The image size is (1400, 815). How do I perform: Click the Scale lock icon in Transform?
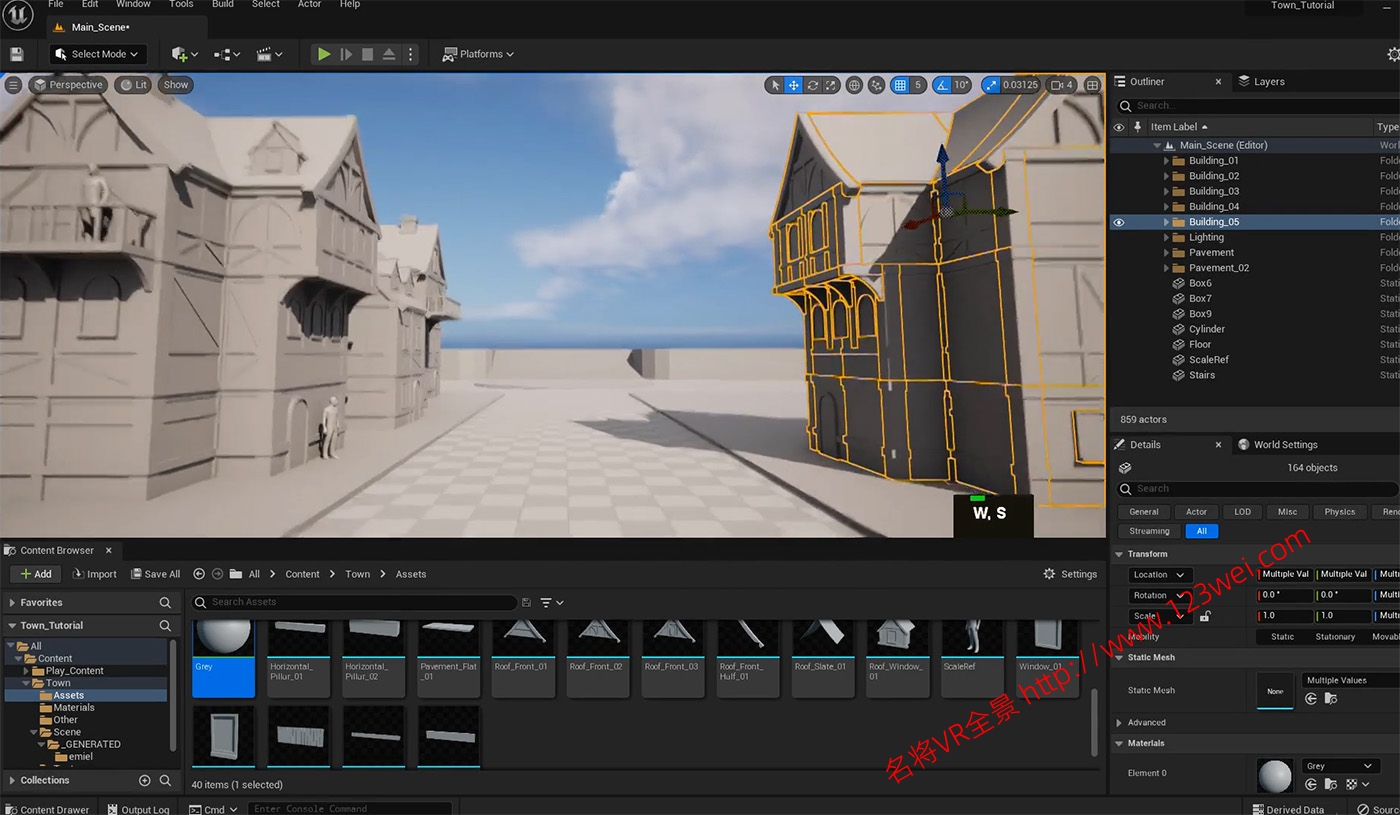pyautogui.click(x=1205, y=616)
